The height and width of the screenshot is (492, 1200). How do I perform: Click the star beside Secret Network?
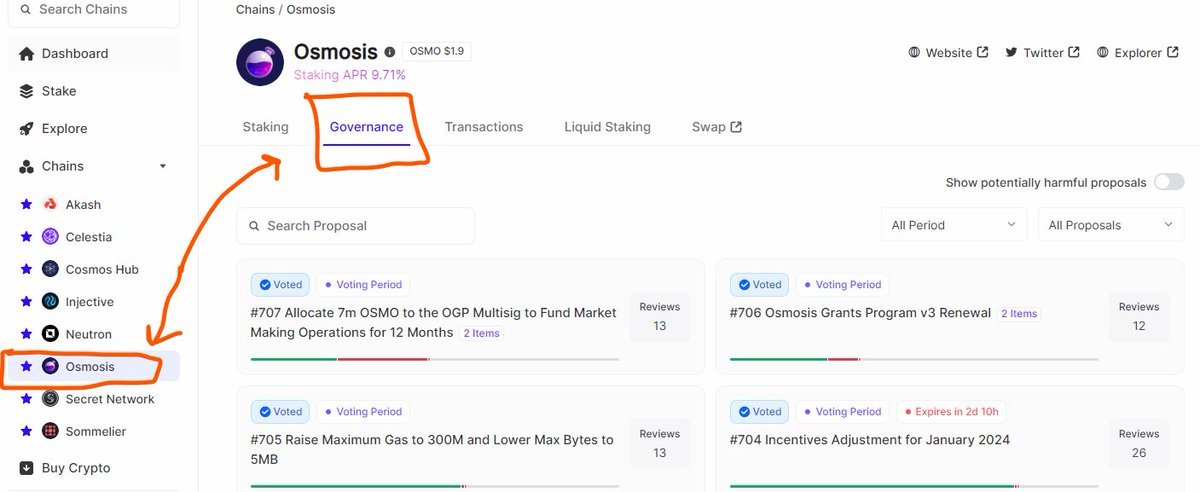point(27,399)
